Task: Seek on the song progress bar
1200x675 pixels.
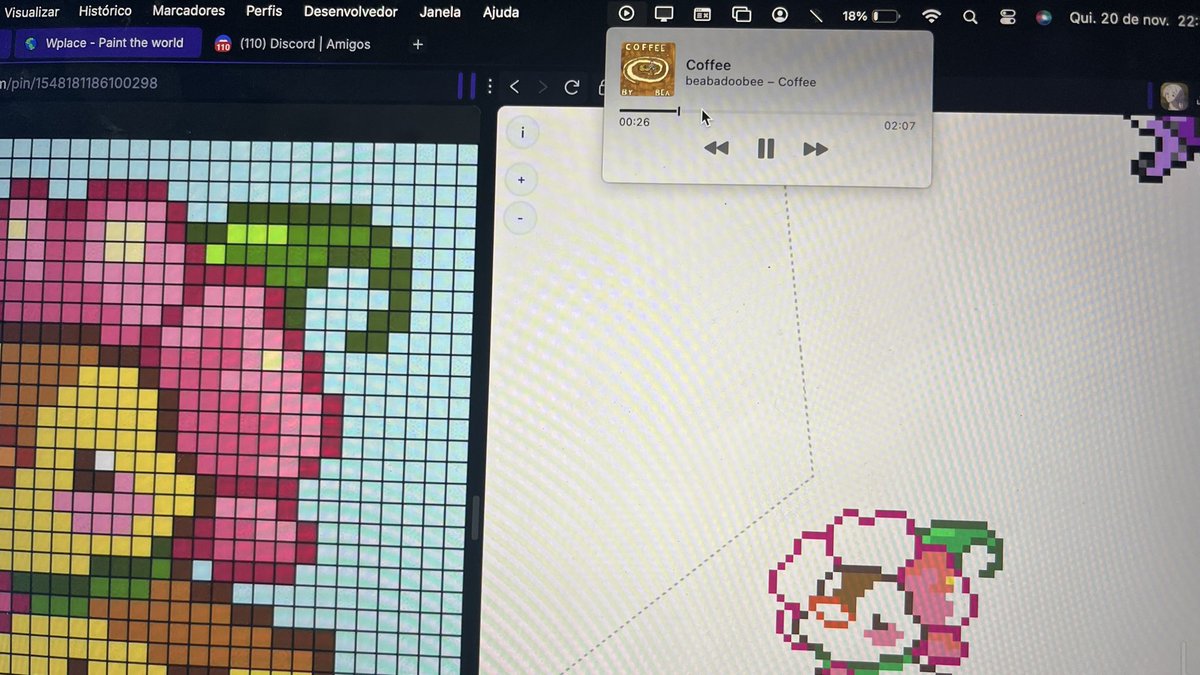Action: point(767,111)
